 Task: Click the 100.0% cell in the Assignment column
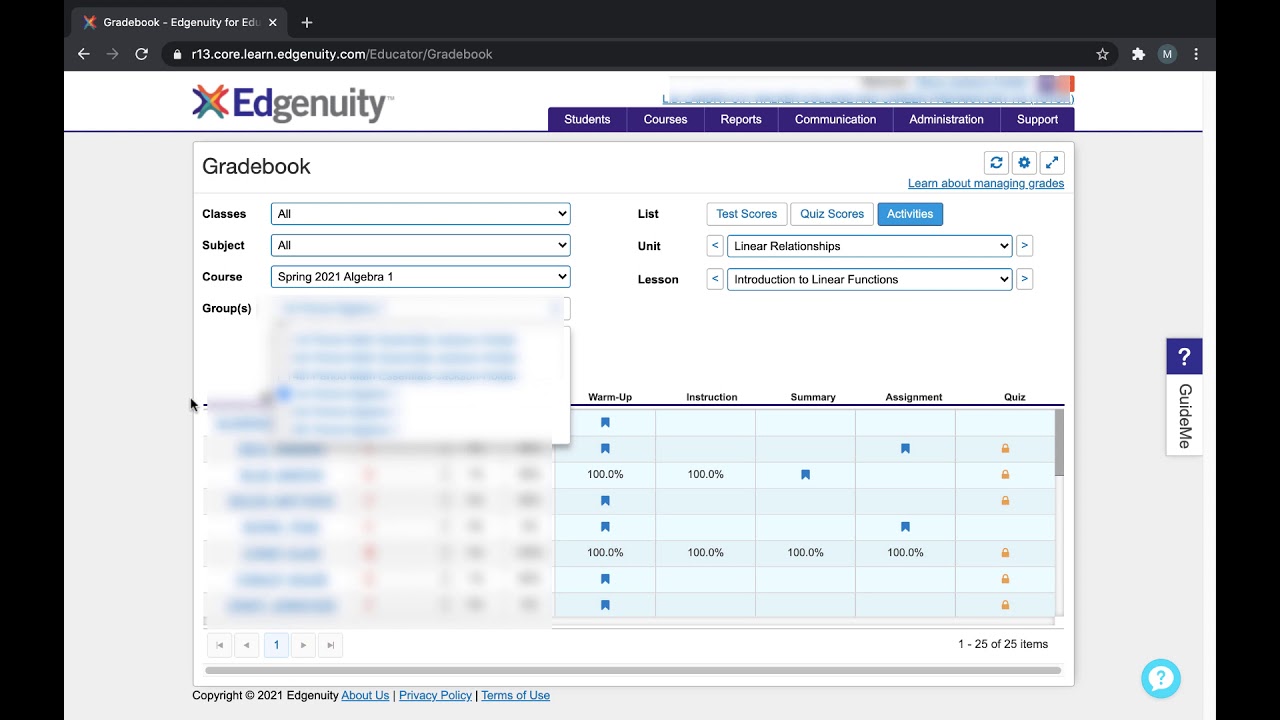[x=905, y=553]
